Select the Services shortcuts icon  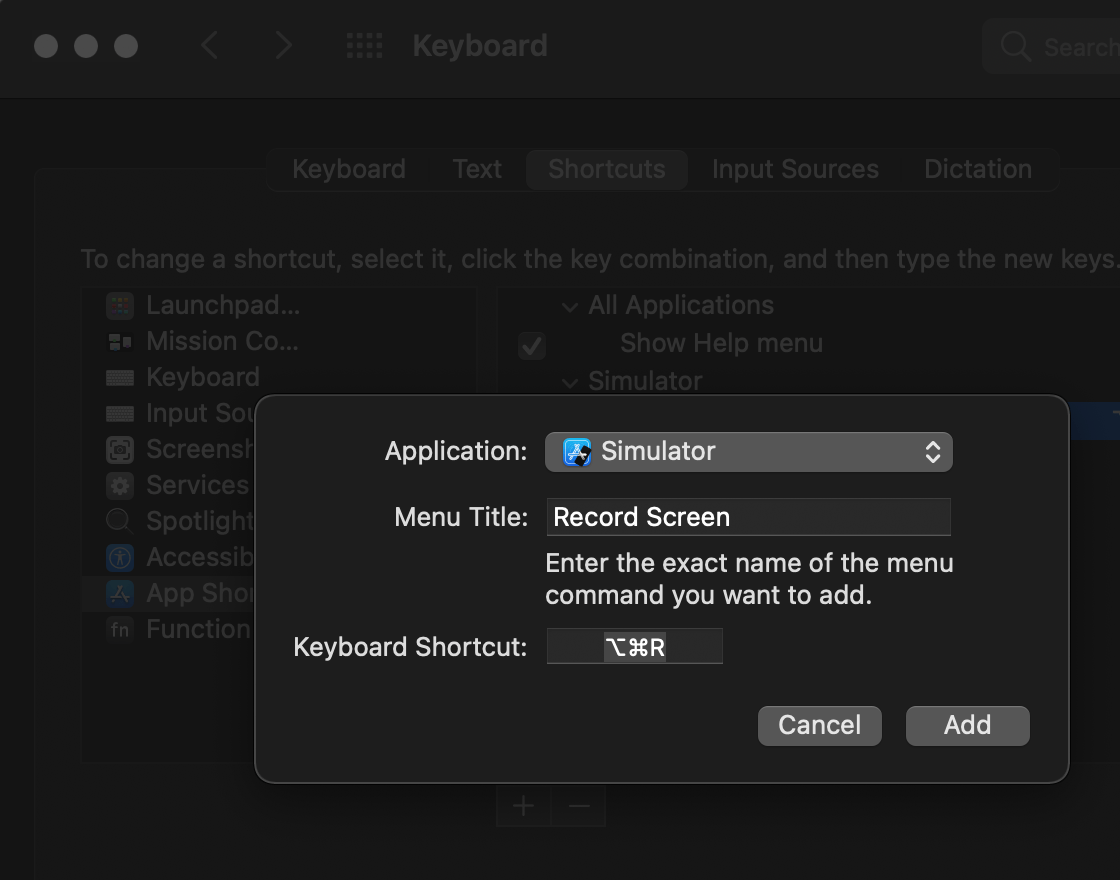(x=120, y=485)
